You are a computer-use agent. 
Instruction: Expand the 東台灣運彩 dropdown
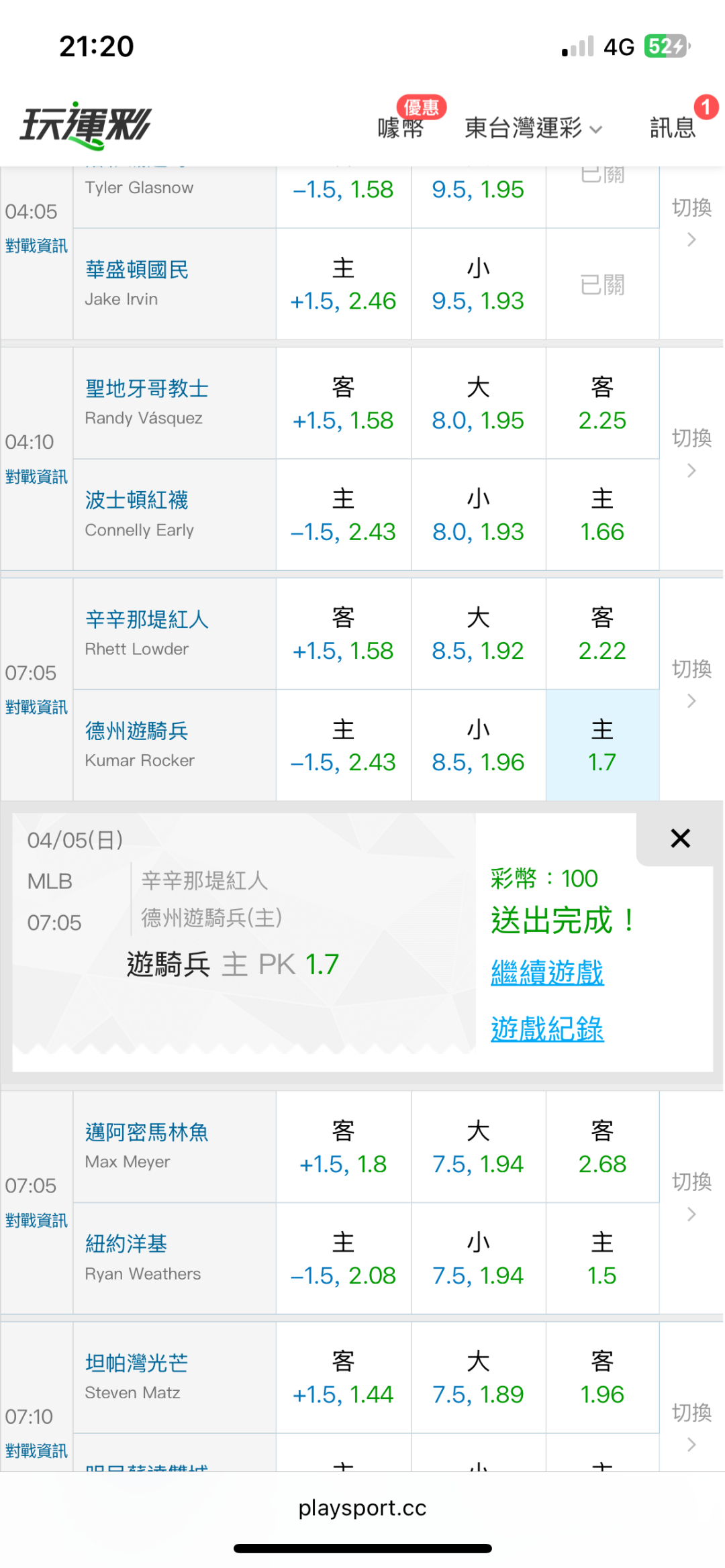(534, 127)
